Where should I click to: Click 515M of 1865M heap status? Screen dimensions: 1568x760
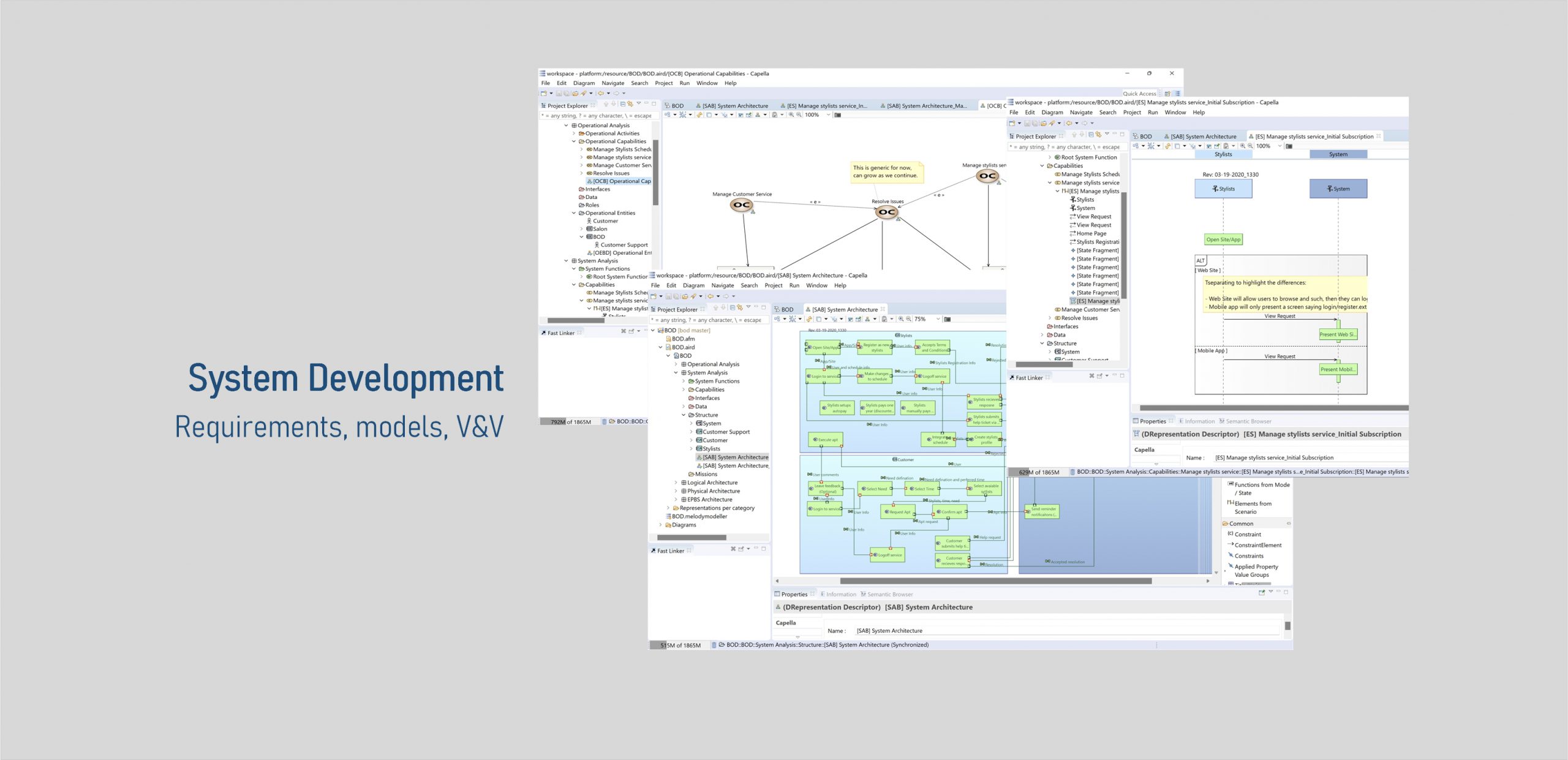point(680,645)
